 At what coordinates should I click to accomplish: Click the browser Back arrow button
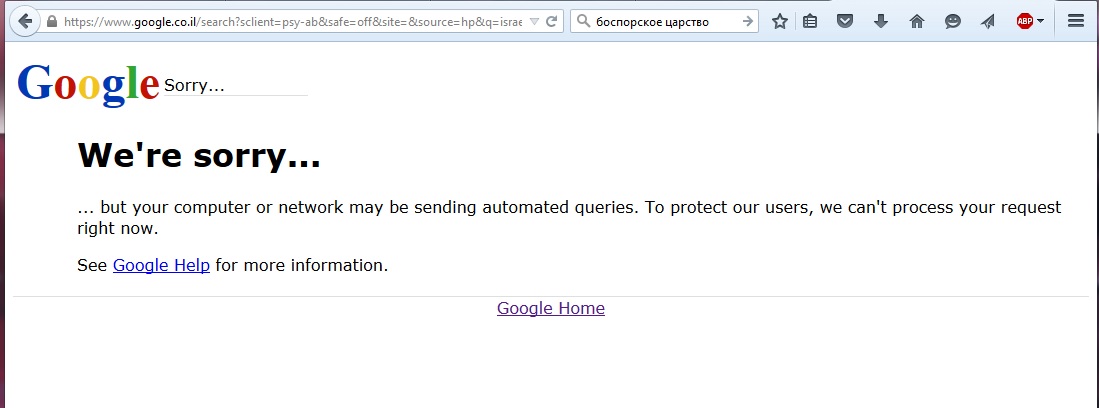pyautogui.click(x=24, y=21)
